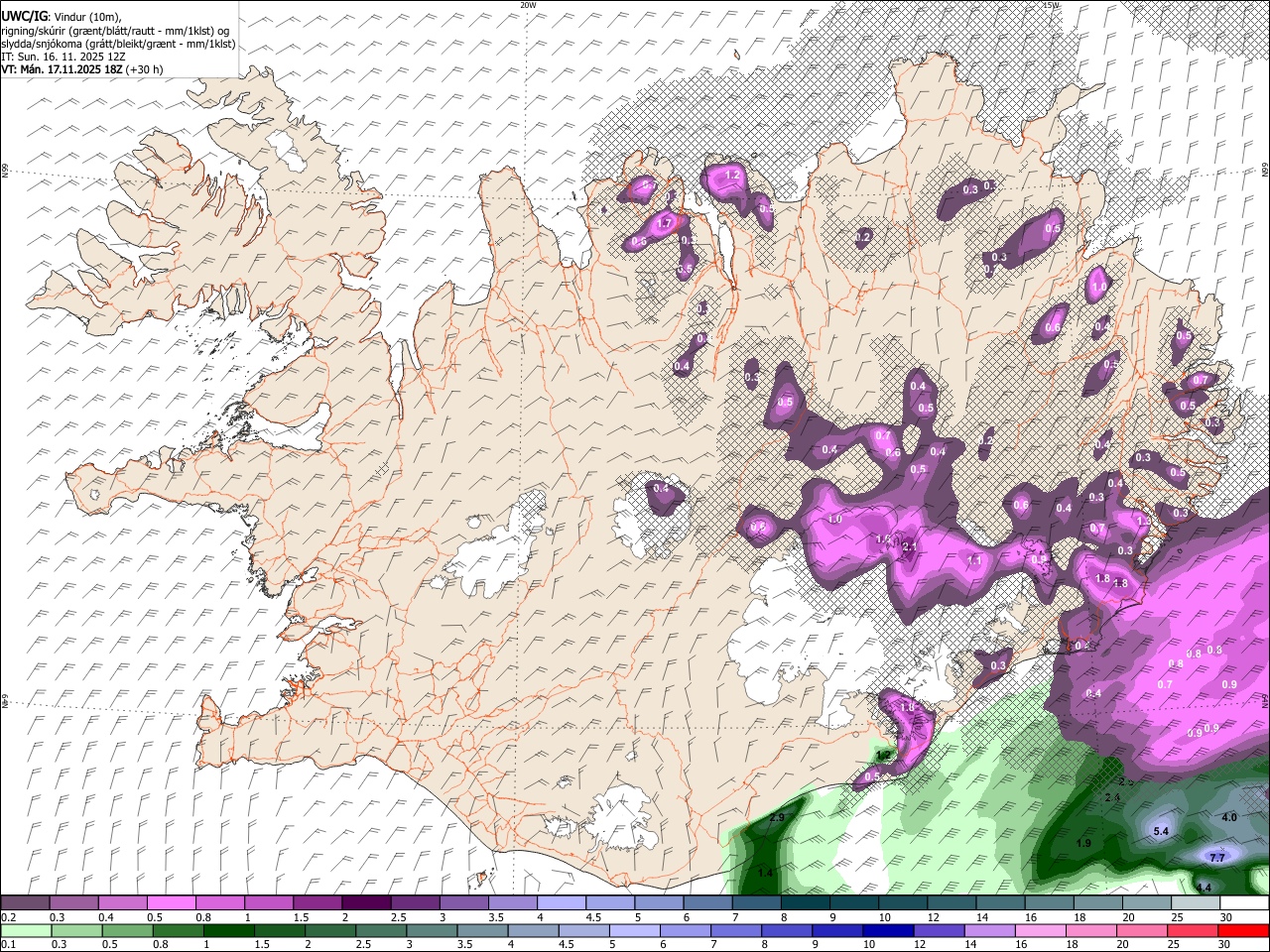
Task: Select the 'IT: Sun. 16. 11. 2025 12Z' line
Action: 63,57
